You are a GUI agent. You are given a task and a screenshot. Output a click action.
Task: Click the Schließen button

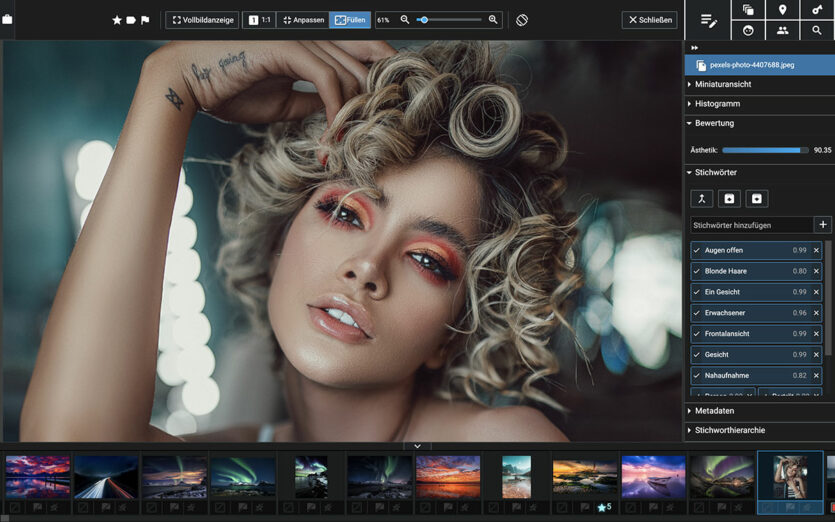[649, 20]
